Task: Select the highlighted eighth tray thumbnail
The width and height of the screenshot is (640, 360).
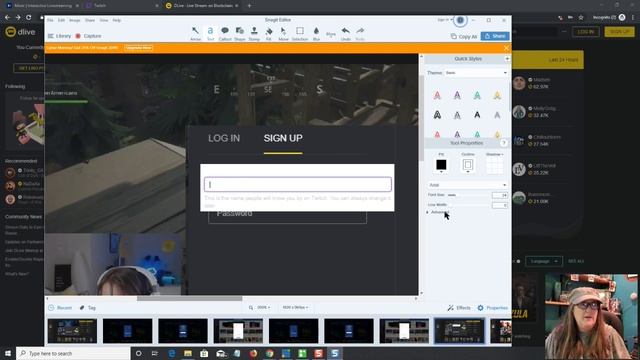Action: [459, 331]
